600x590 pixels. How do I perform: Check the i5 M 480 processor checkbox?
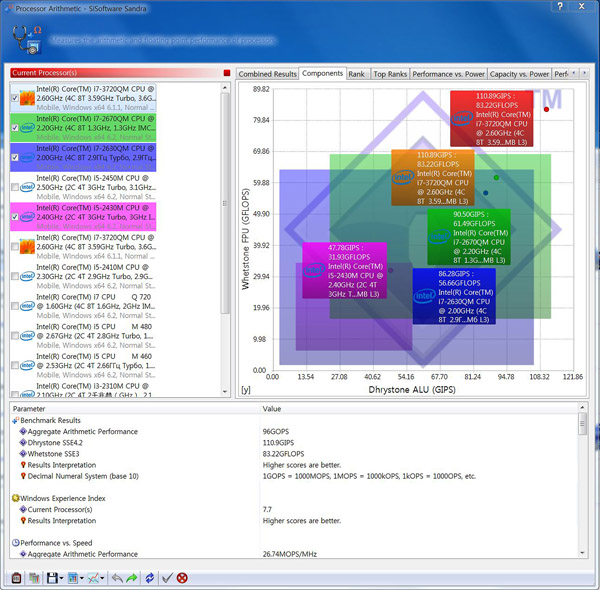[15, 336]
